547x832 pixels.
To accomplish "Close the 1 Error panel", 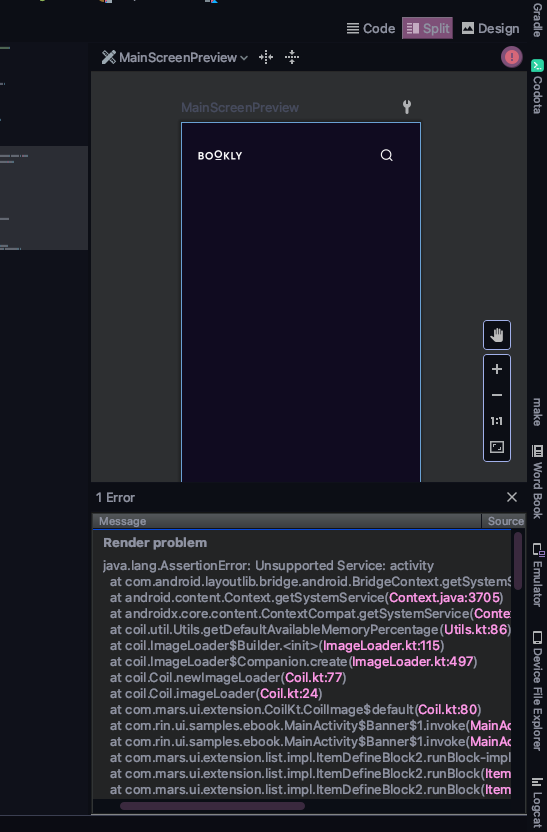I will [511, 497].
